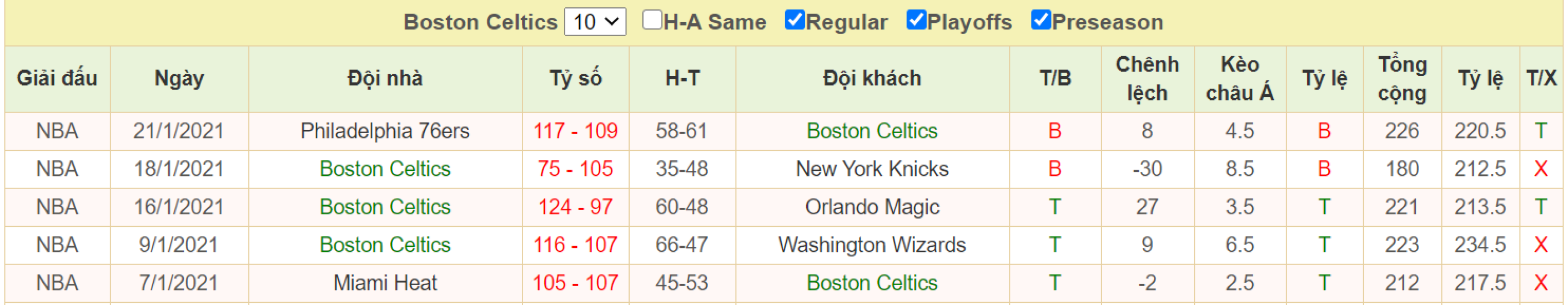The width and height of the screenshot is (1568, 305).
Task: Click the Đội nhà column header
Action: (385, 78)
